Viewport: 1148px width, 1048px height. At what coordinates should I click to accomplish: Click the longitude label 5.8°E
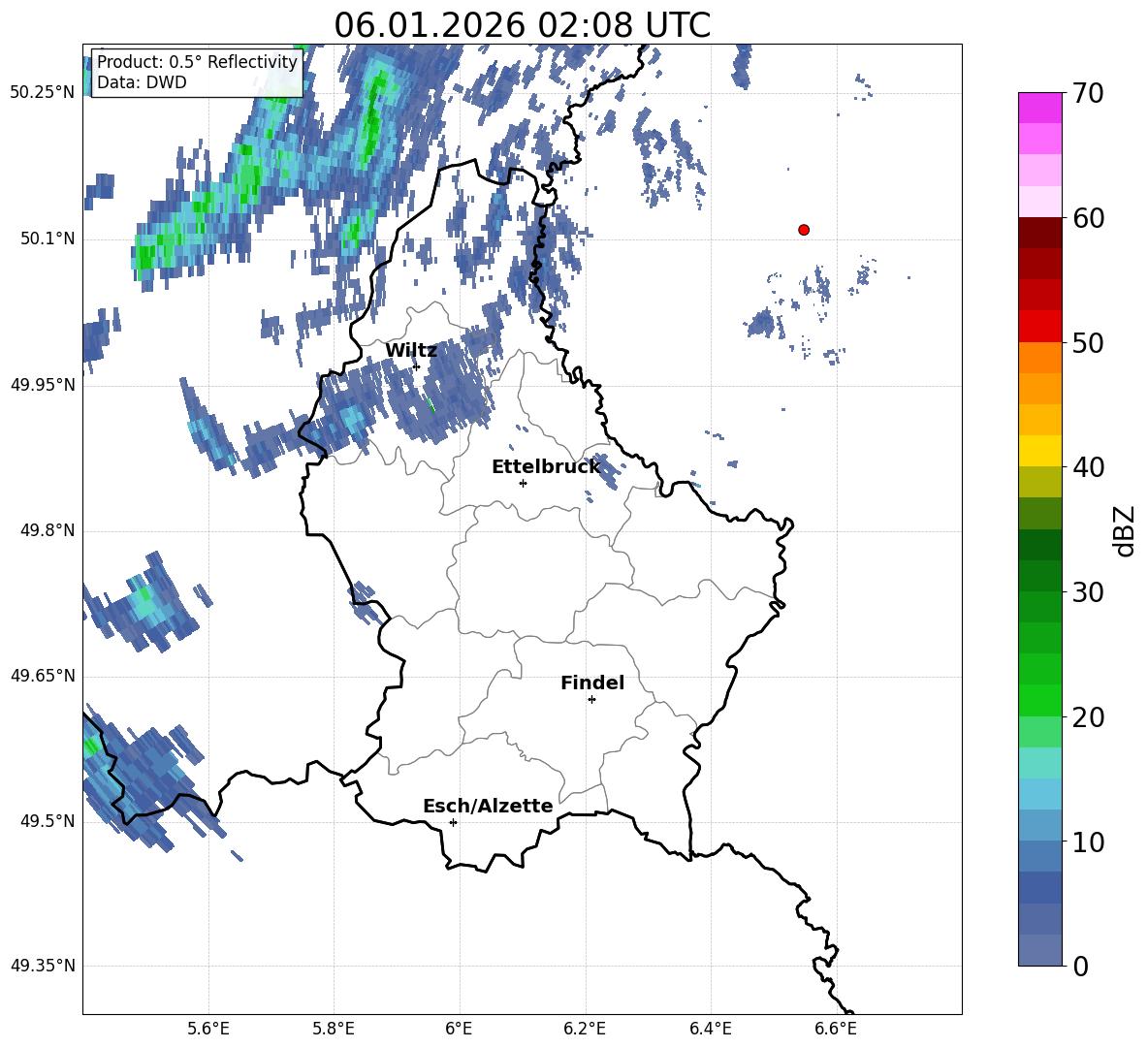tap(334, 1029)
